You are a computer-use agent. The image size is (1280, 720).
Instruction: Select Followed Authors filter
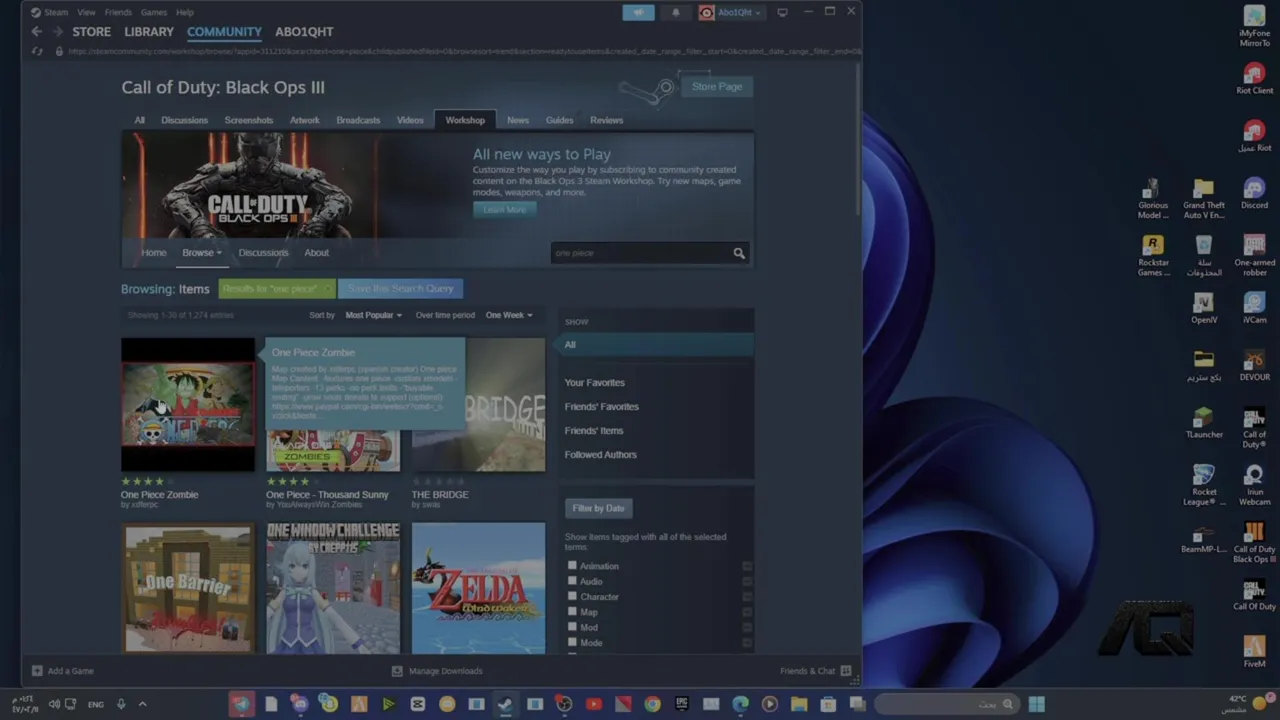[x=600, y=455]
